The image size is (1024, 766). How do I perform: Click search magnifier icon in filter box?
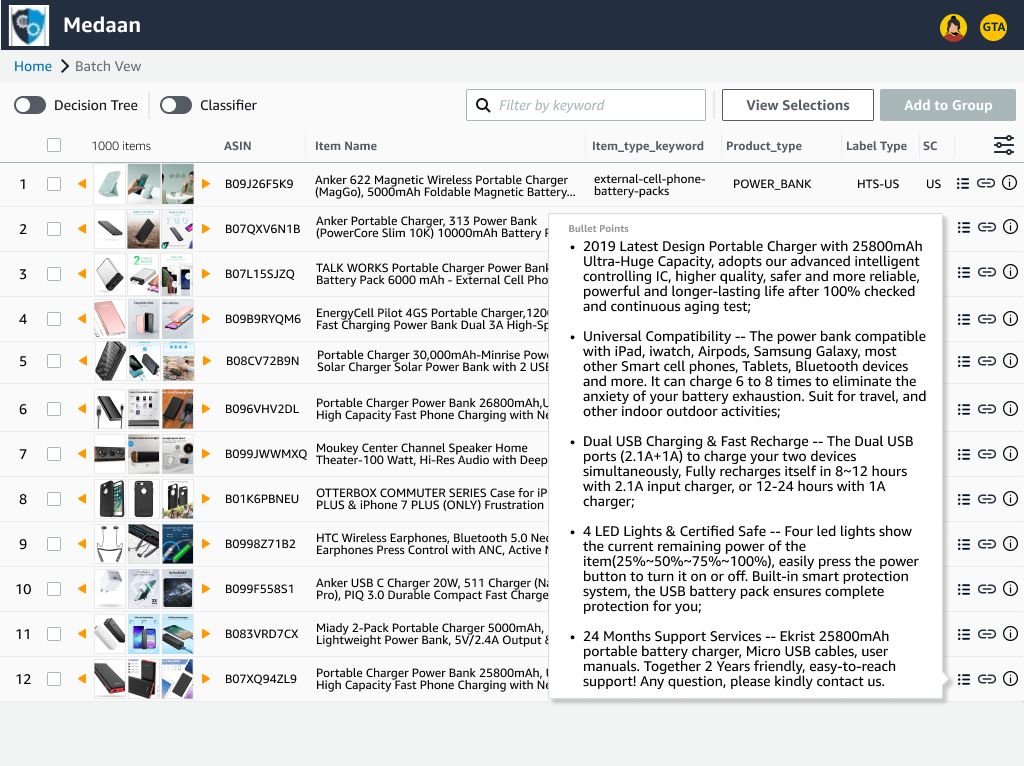483,105
